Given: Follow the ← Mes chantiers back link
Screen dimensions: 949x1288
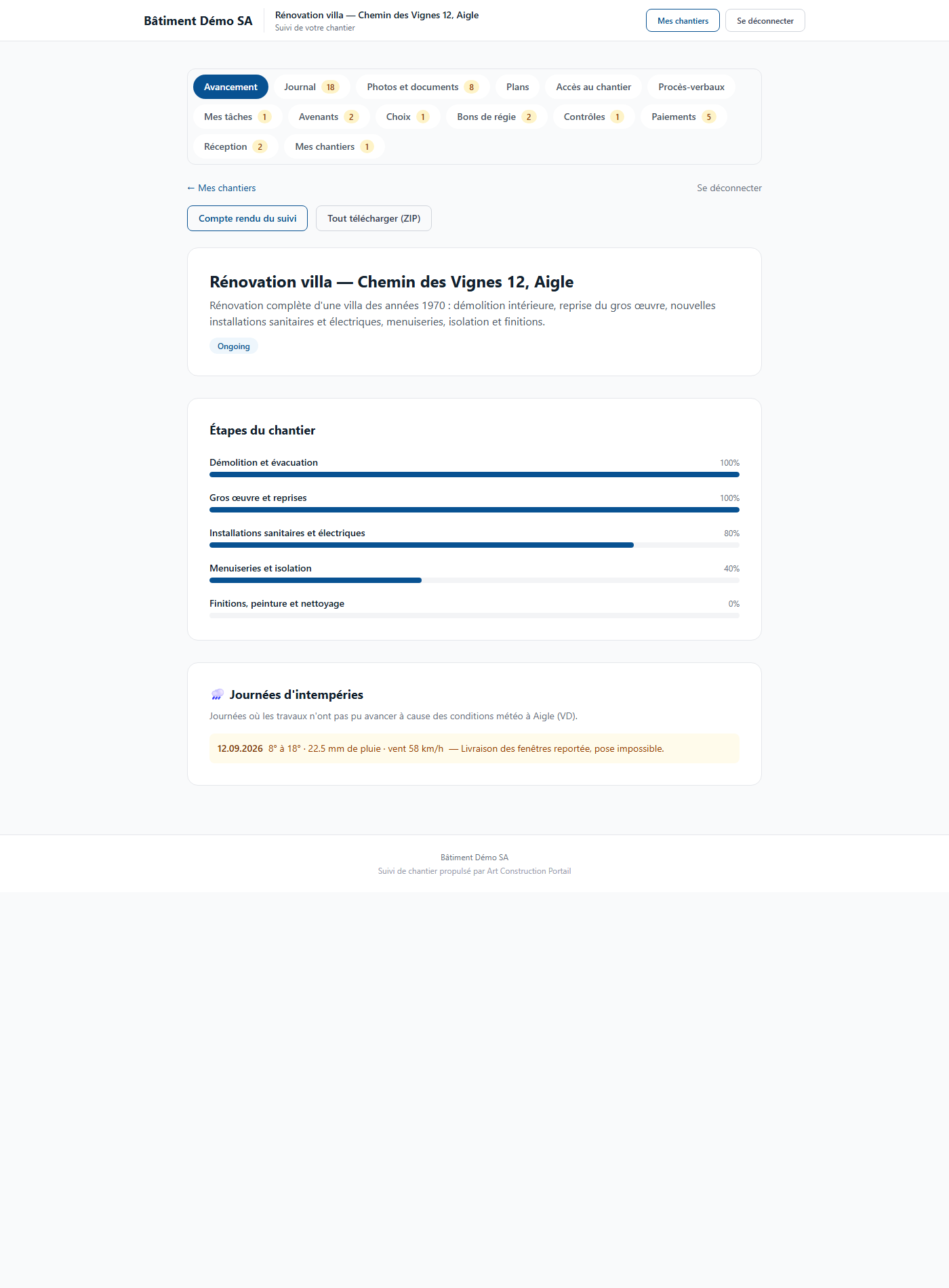Looking at the screenshot, I should [x=222, y=188].
